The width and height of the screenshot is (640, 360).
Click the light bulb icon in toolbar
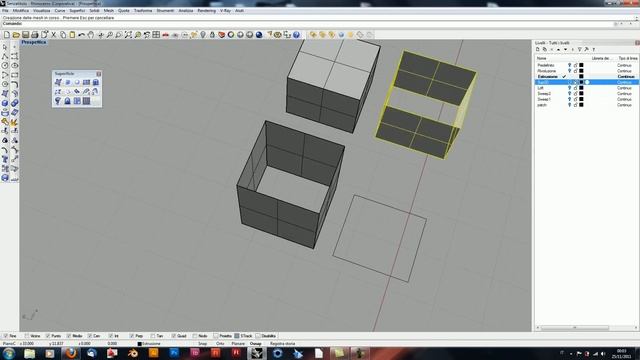[203, 35]
